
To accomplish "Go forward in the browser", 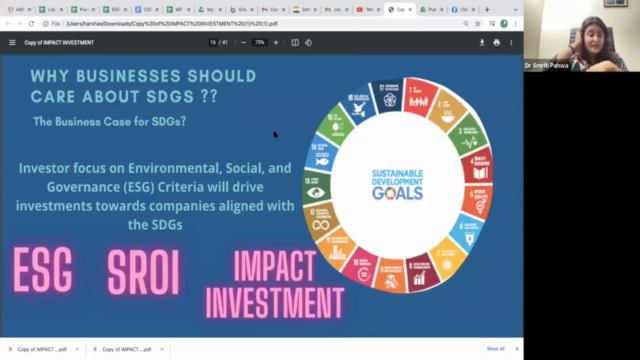I will (x=20, y=24).
